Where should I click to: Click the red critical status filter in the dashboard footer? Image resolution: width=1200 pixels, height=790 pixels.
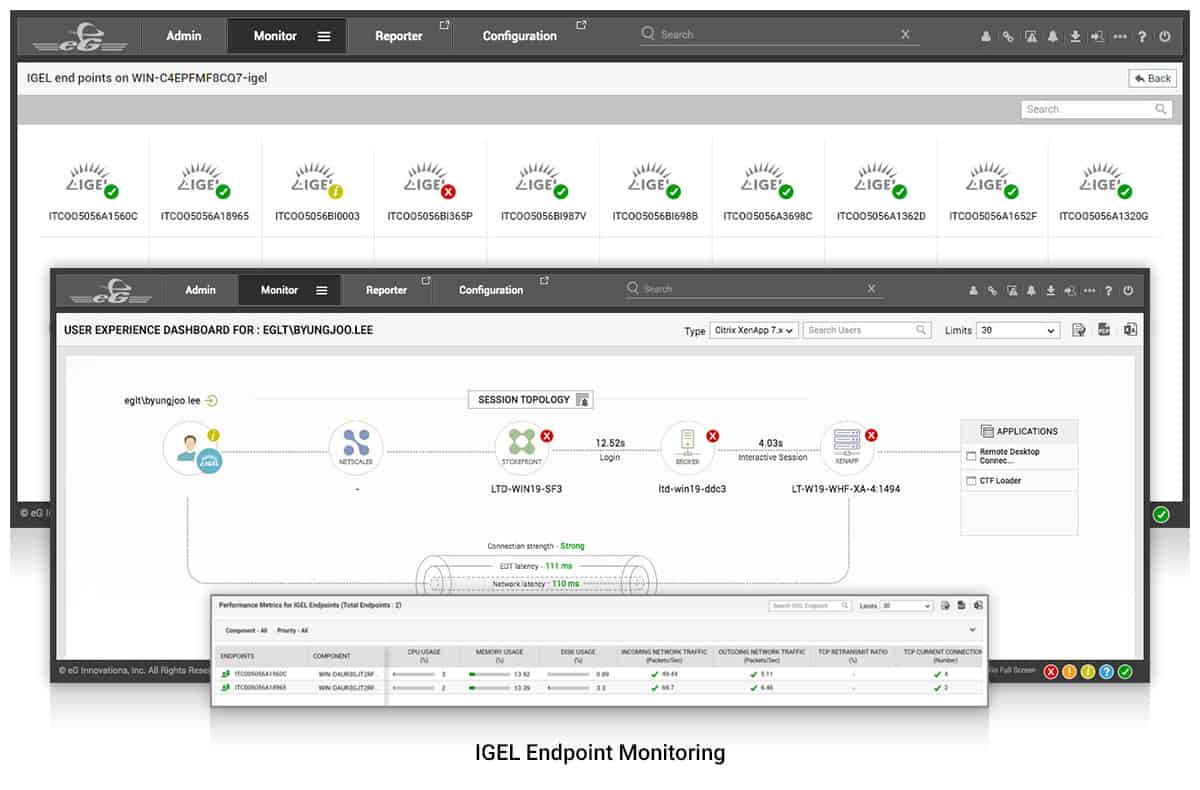[x=1051, y=671]
